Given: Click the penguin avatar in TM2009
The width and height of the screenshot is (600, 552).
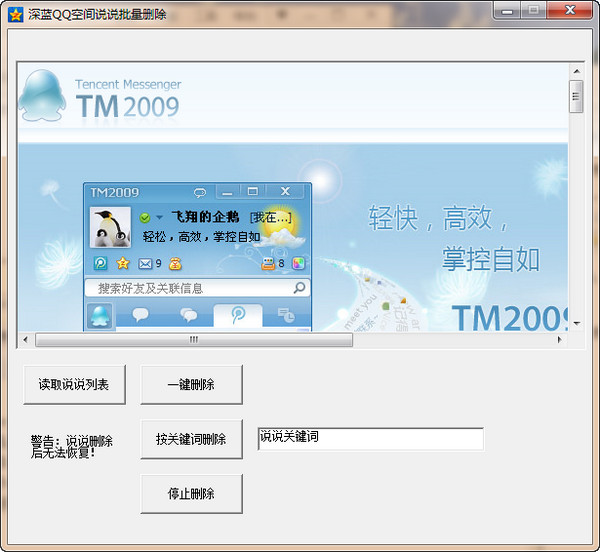Looking at the screenshot, I should (110, 227).
